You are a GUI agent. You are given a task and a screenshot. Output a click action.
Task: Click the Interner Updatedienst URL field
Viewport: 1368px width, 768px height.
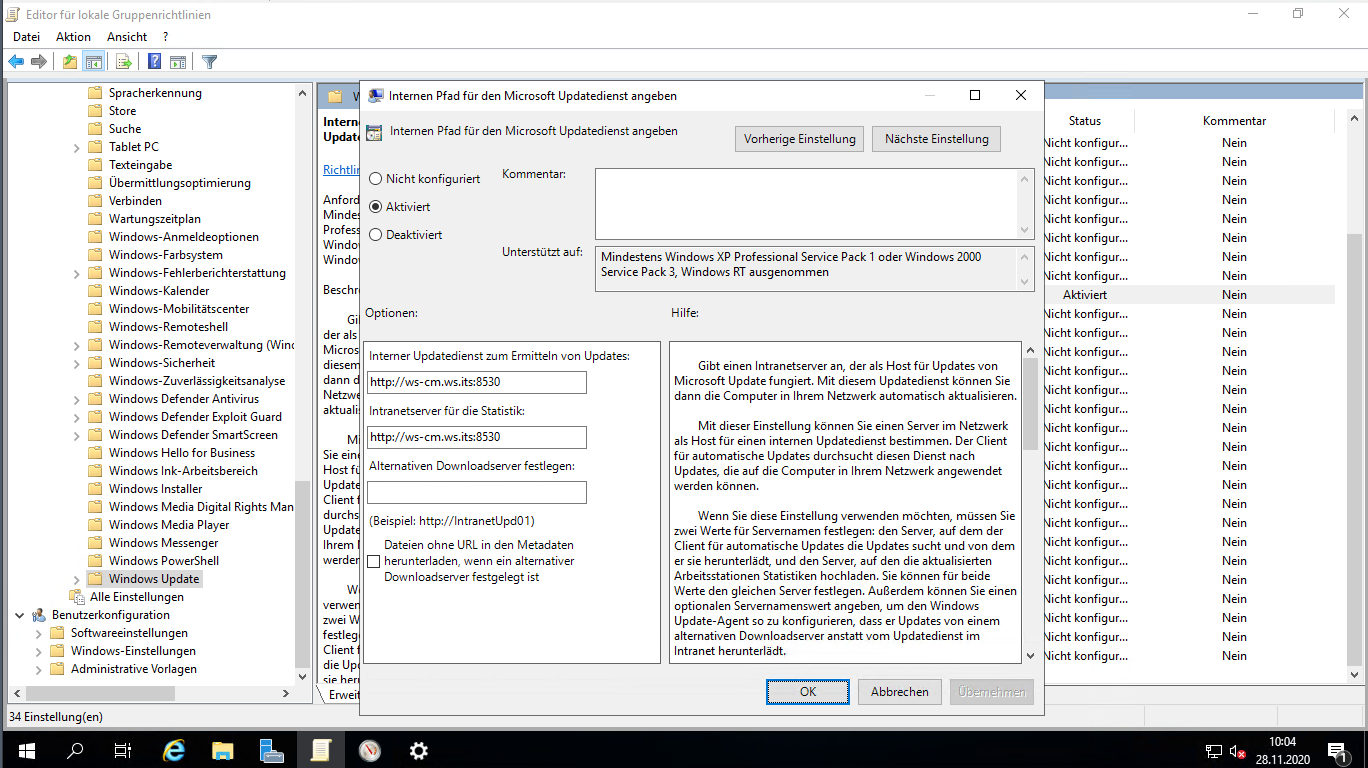coord(477,382)
